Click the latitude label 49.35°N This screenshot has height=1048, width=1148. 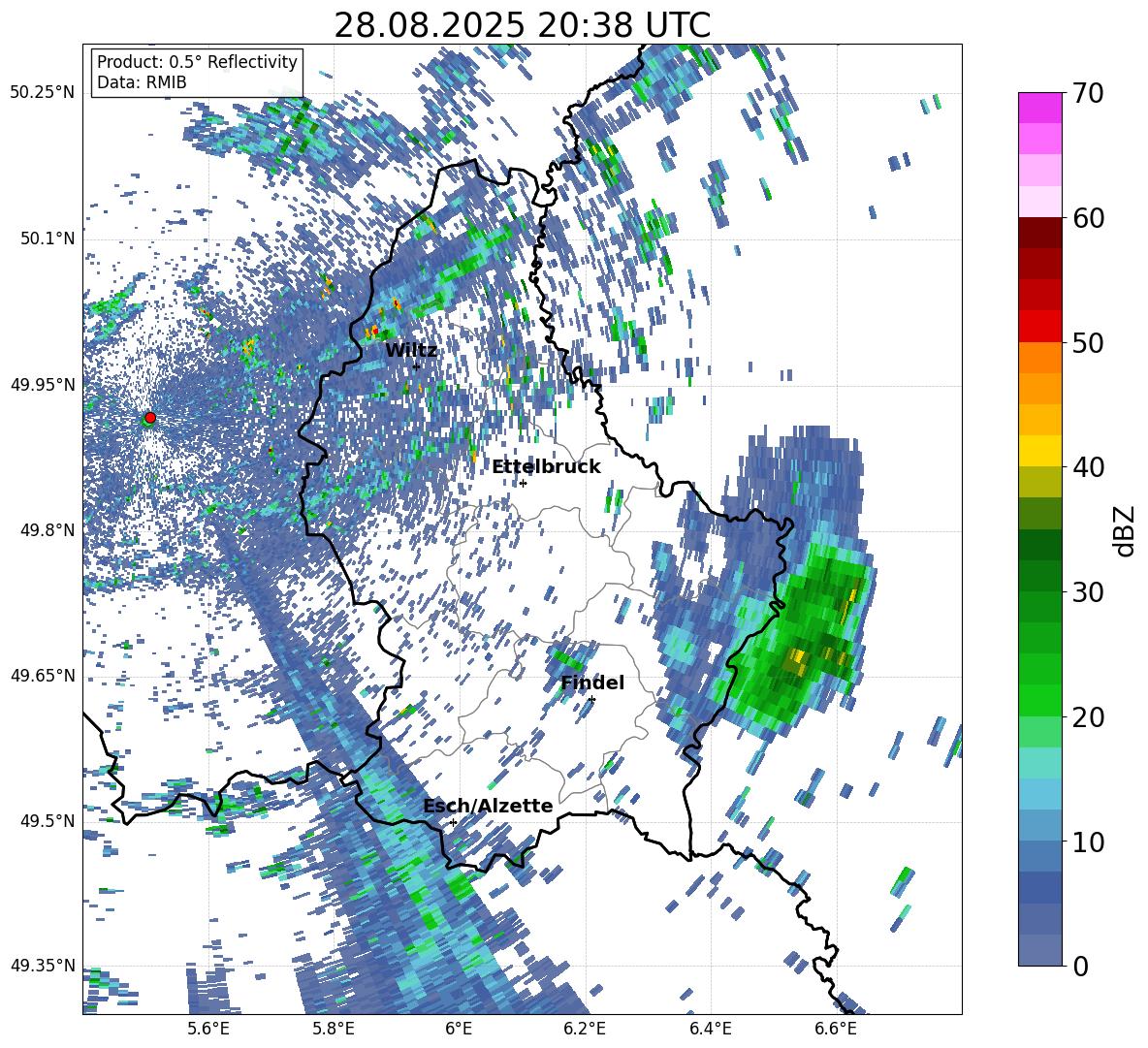coord(43,966)
